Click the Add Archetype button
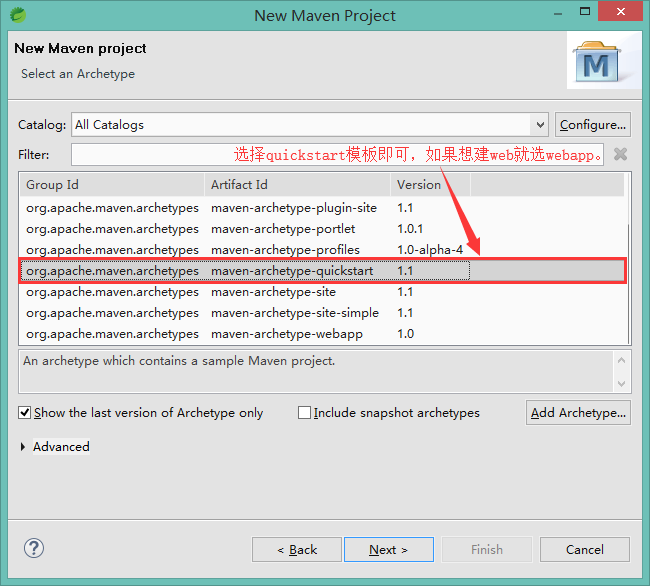 tap(578, 412)
